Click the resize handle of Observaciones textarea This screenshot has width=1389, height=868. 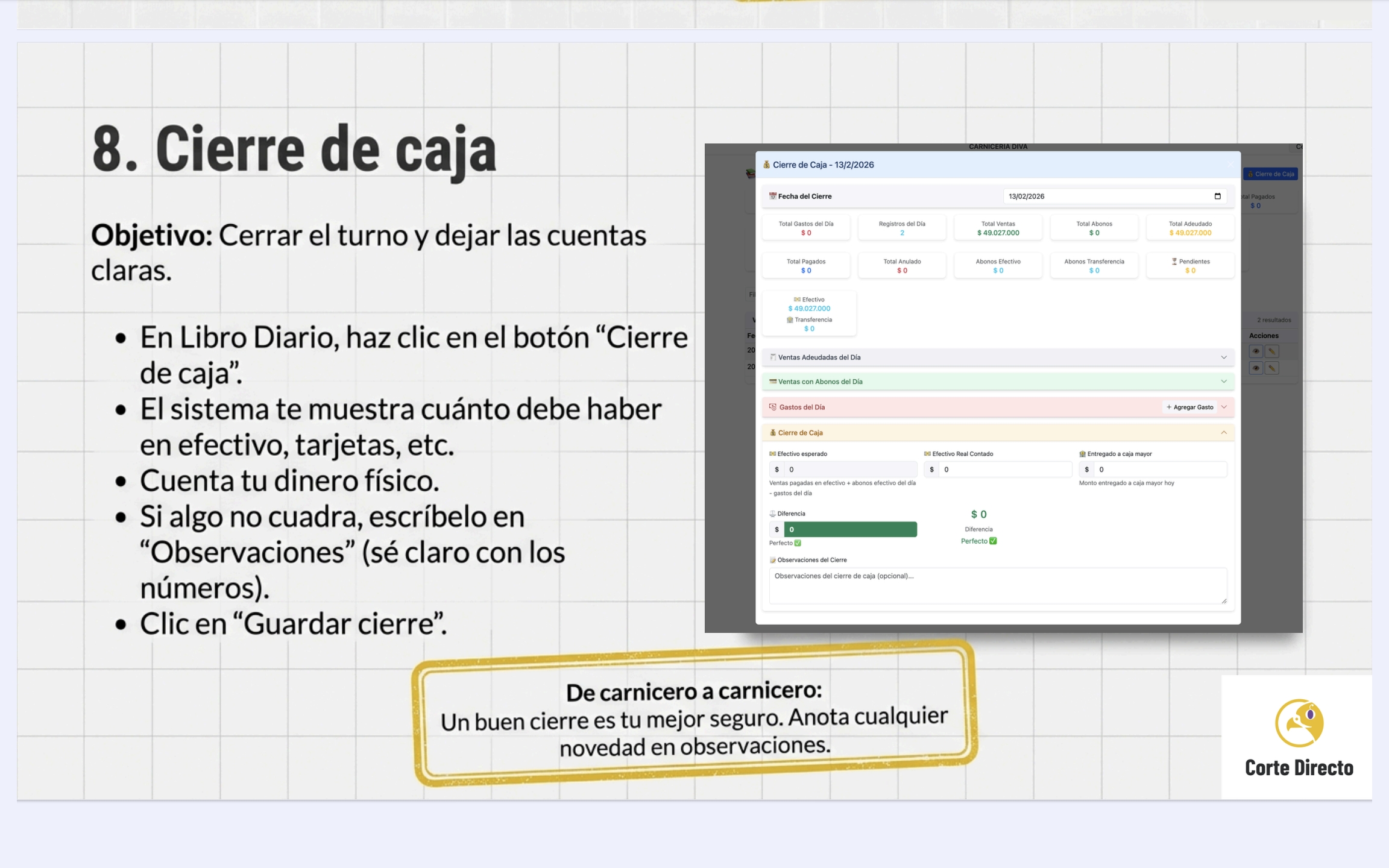(x=1224, y=600)
